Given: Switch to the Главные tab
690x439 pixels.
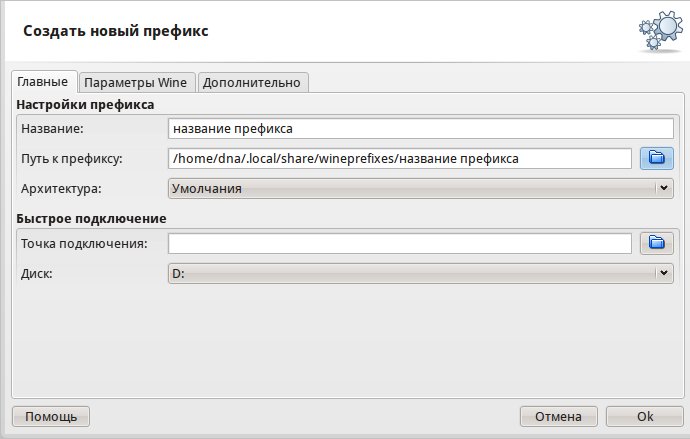Looking at the screenshot, I should click(x=43, y=81).
